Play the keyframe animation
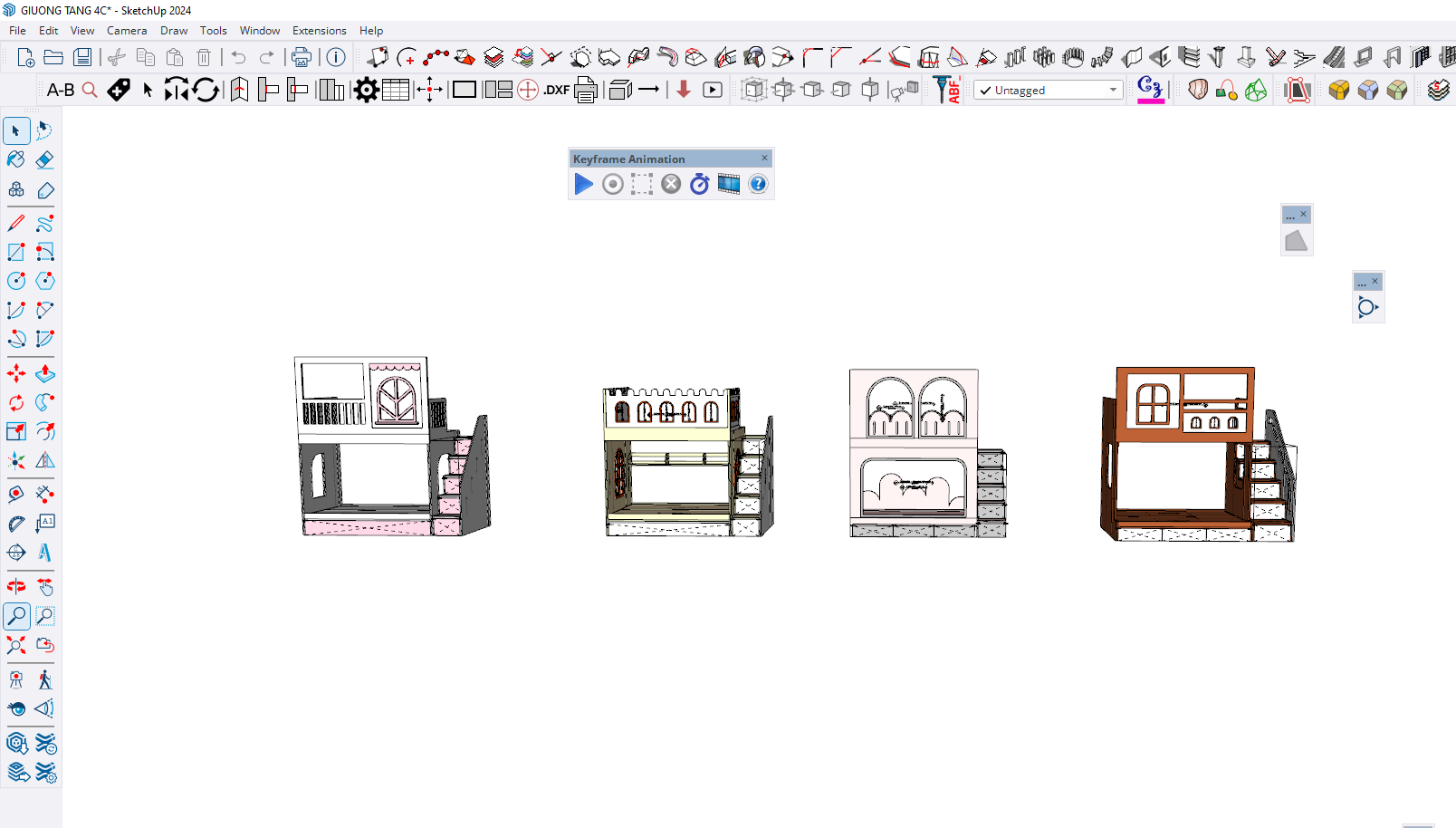This screenshot has height=828, width=1456. tap(584, 185)
